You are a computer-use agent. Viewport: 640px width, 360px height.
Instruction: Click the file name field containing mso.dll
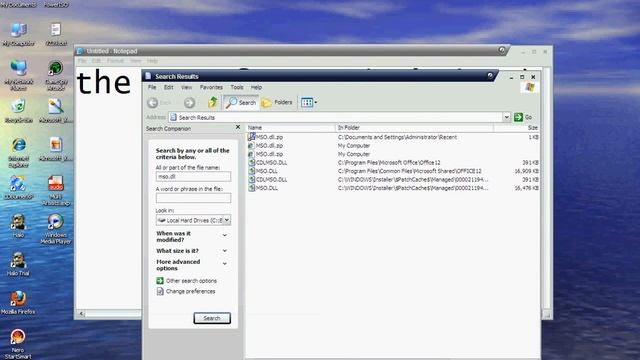tap(193, 176)
